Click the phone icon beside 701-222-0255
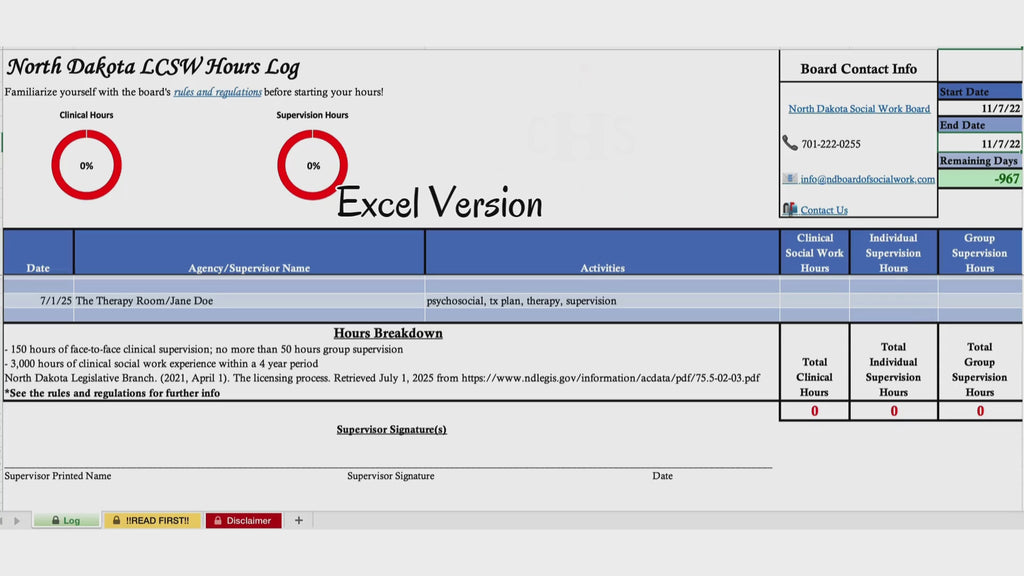Image resolution: width=1024 pixels, height=576 pixels. click(x=790, y=143)
